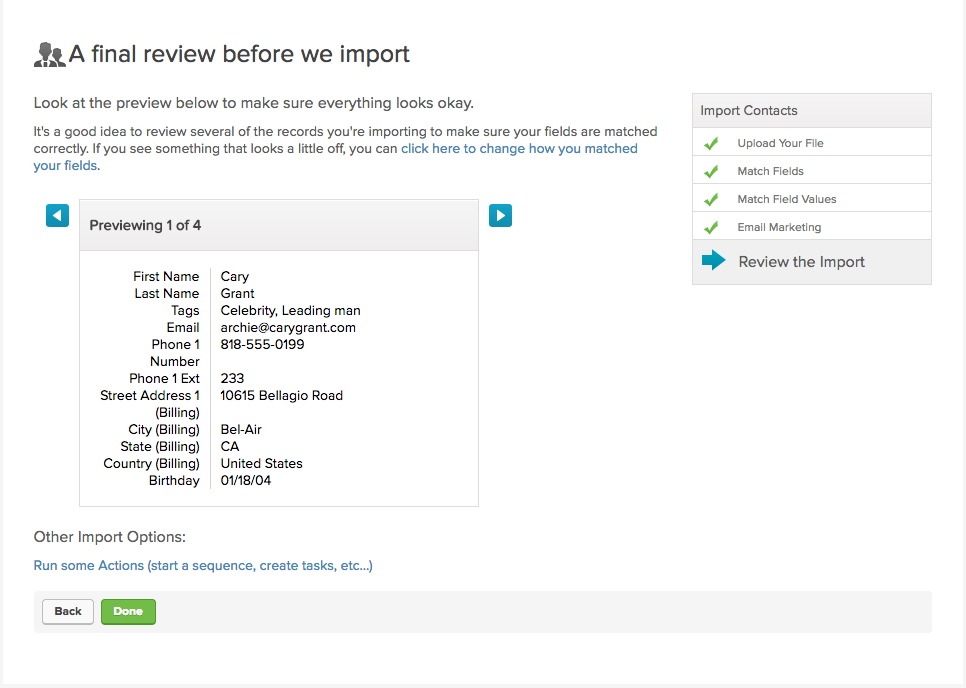Click the email archie@carygrant.com
966x688 pixels.
click(288, 328)
